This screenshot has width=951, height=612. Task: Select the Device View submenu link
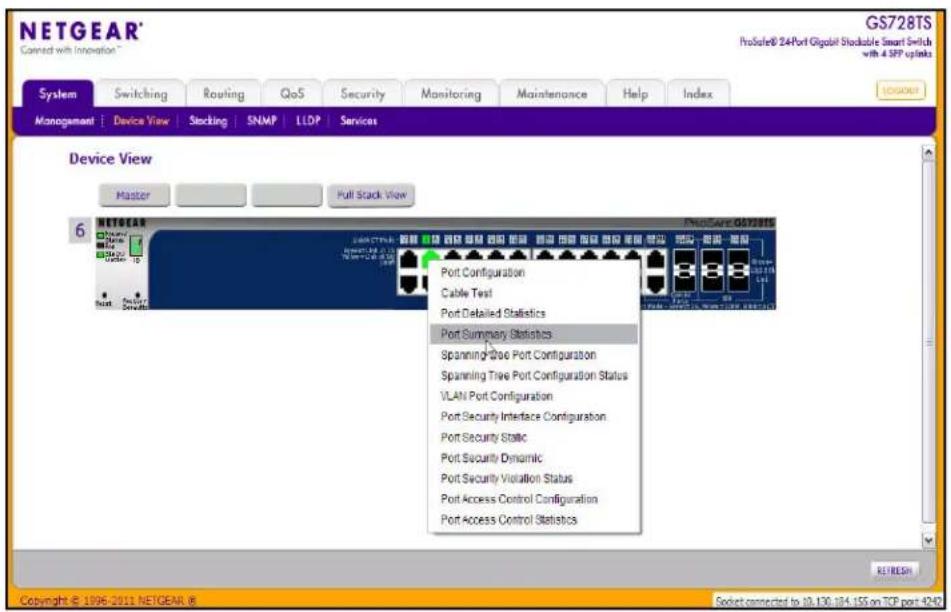141,121
